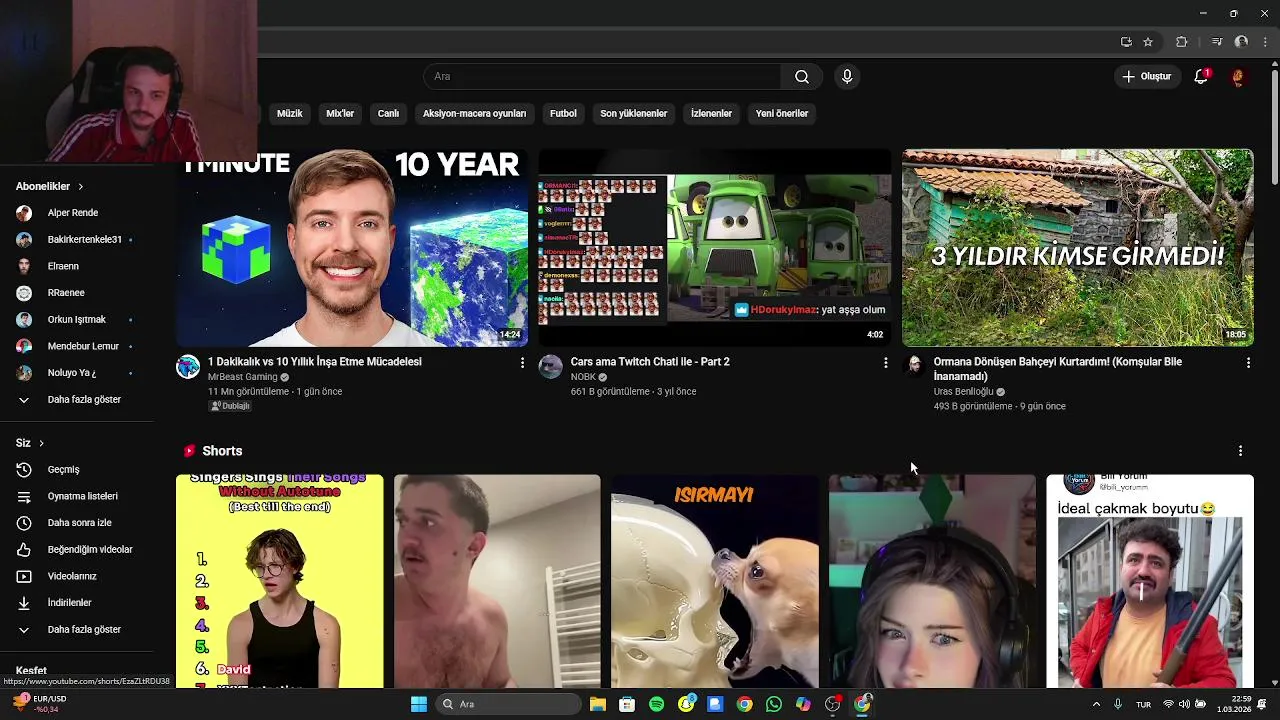
Task: Open the 3 YILDIR KİMSE GİRMEDİ thumbnail
Action: click(x=1078, y=248)
